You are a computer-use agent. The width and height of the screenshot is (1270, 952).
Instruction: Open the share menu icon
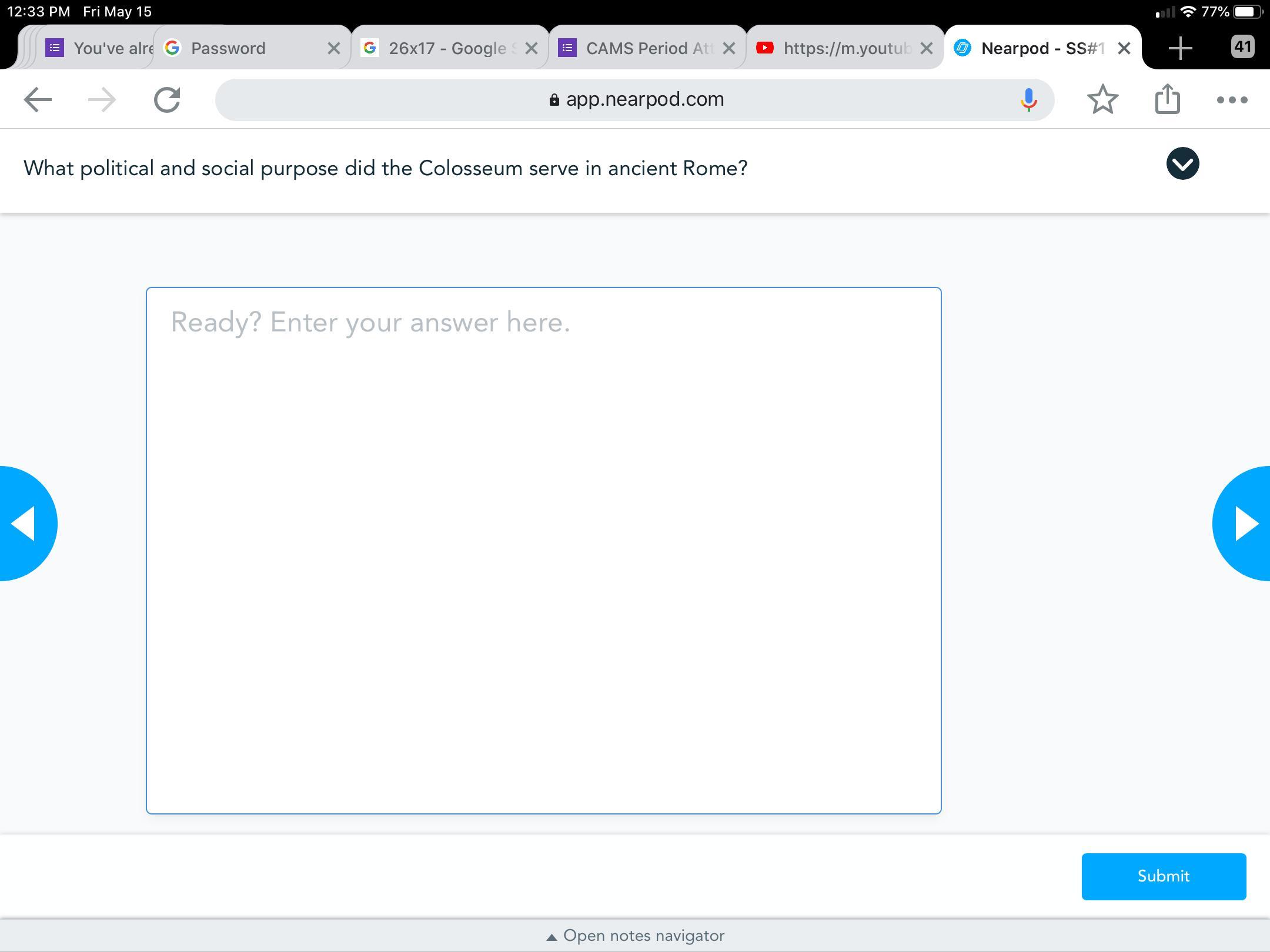point(1167,100)
